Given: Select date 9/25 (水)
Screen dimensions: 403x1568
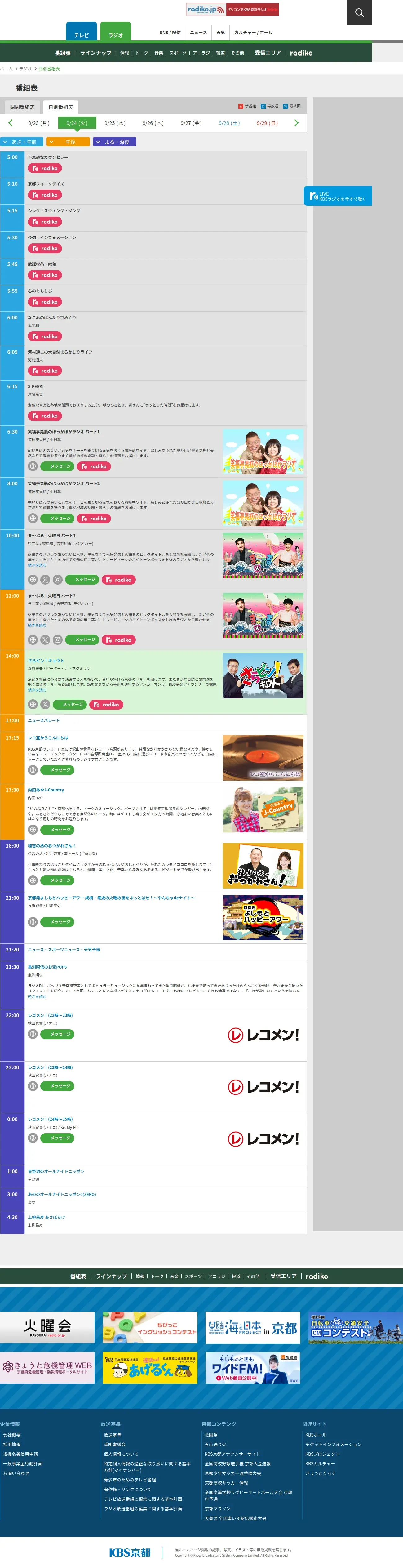Looking at the screenshot, I should pyautogui.click(x=115, y=123).
